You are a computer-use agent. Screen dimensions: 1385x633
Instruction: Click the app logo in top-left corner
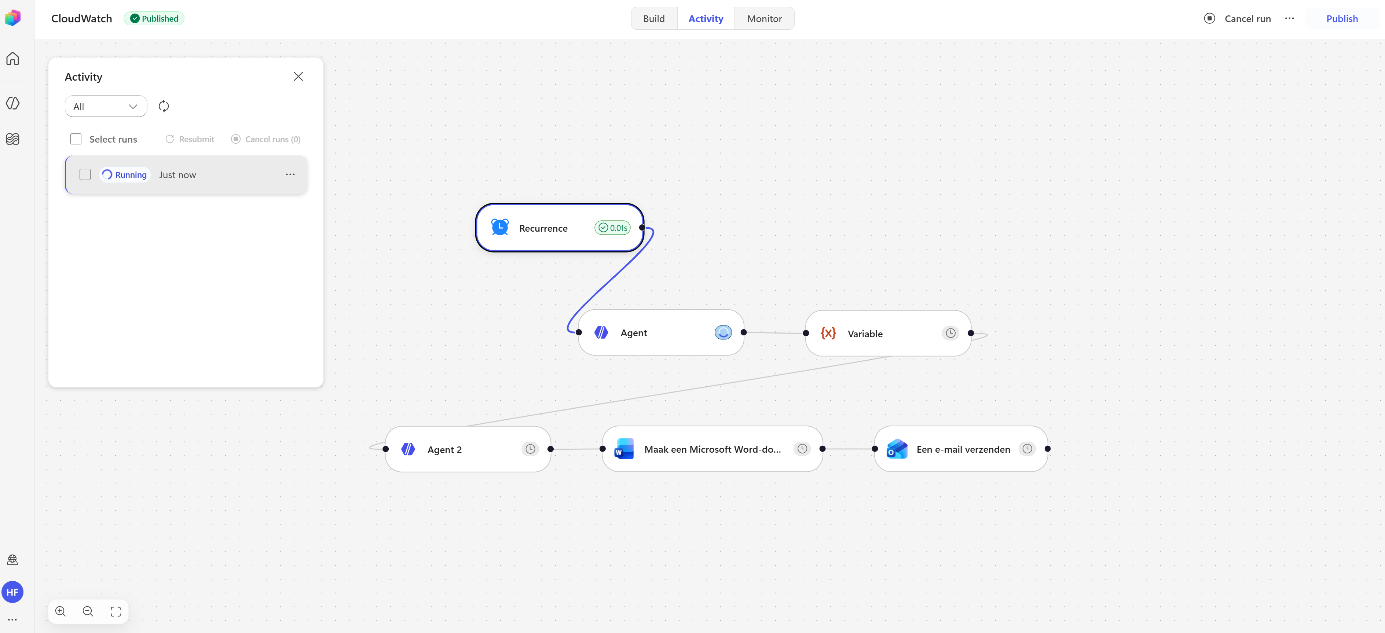pyautogui.click(x=13, y=18)
